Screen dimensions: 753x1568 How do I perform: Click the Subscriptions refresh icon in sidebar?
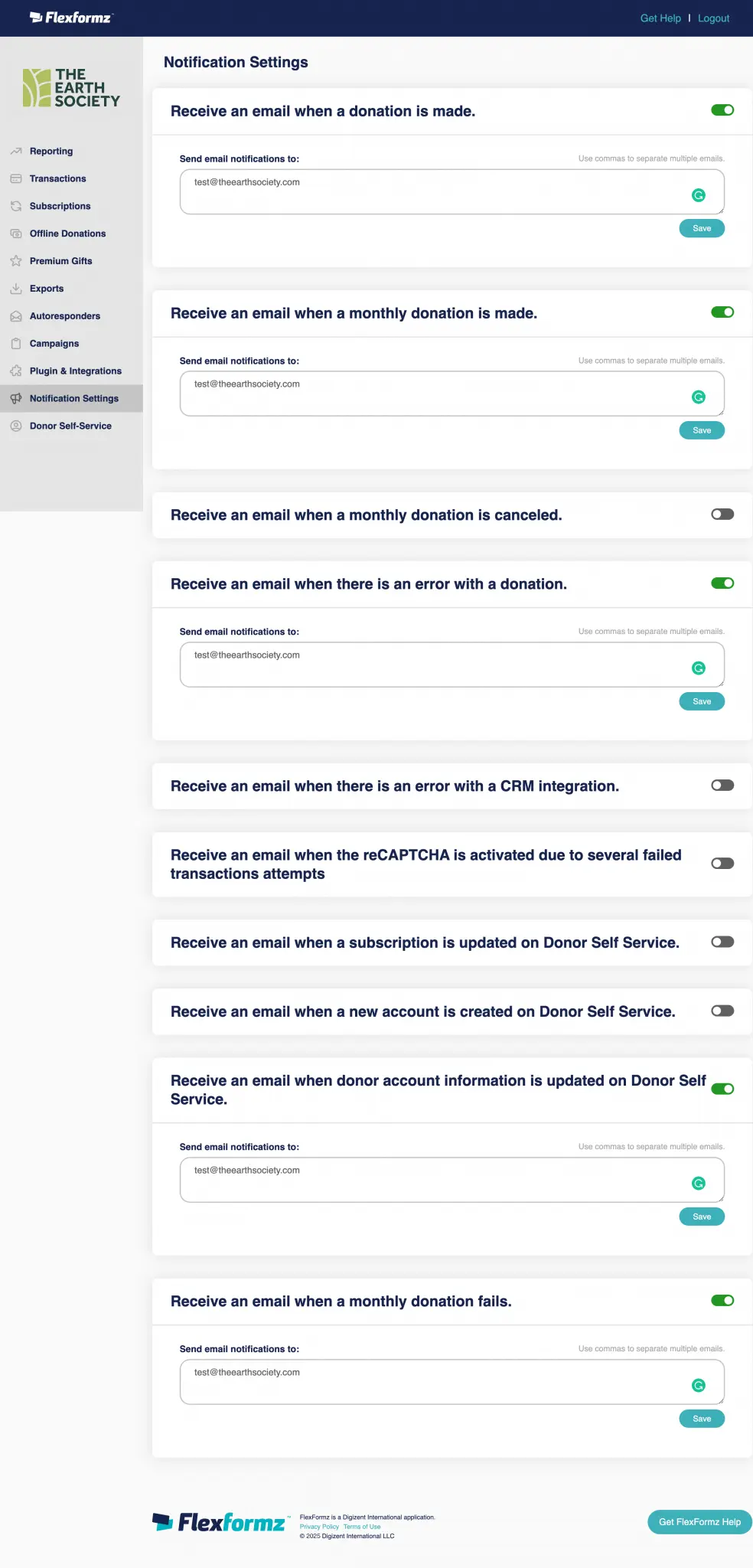pos(15,206)
